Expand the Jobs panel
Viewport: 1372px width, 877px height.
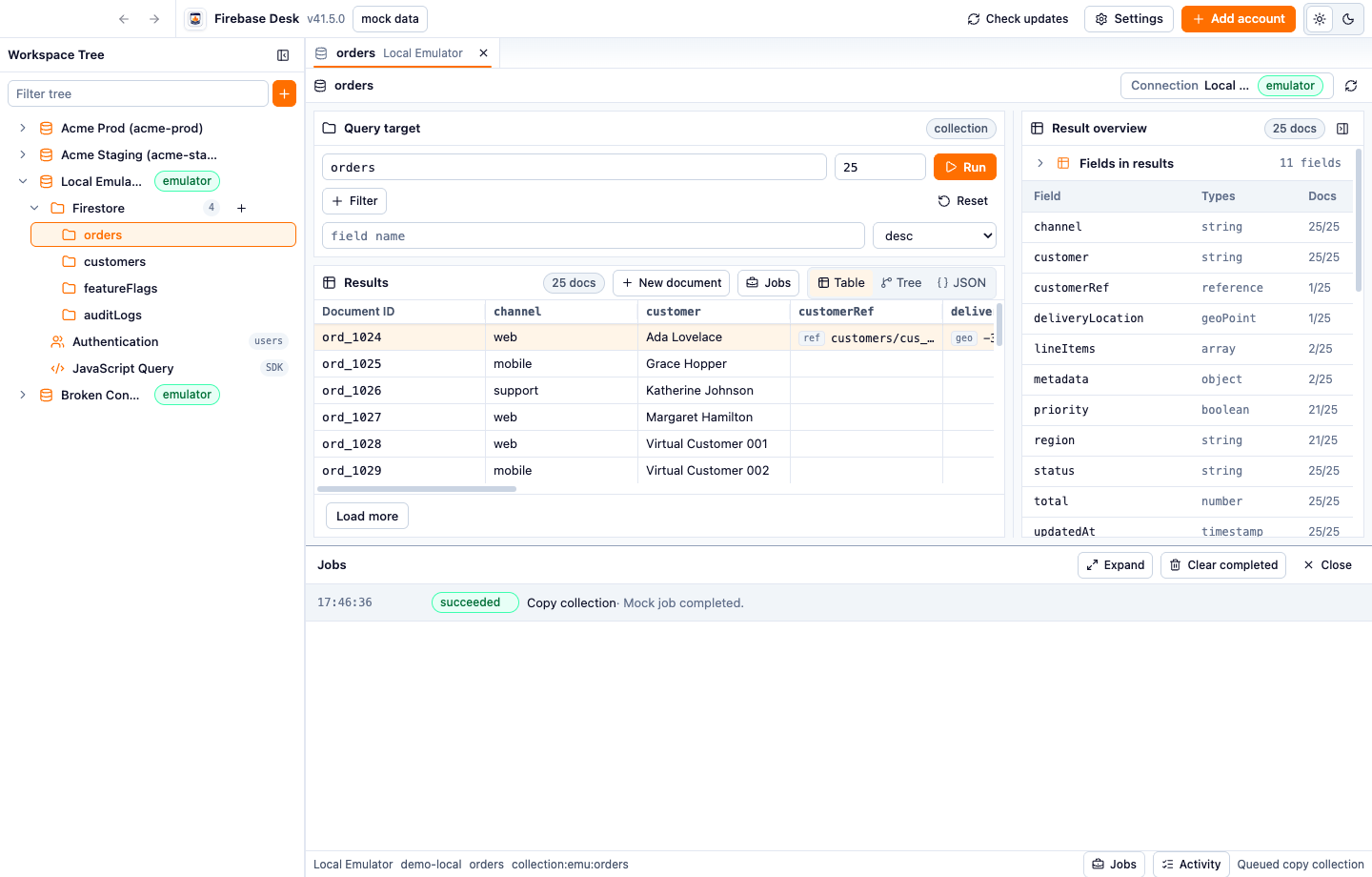(1116, 565)
